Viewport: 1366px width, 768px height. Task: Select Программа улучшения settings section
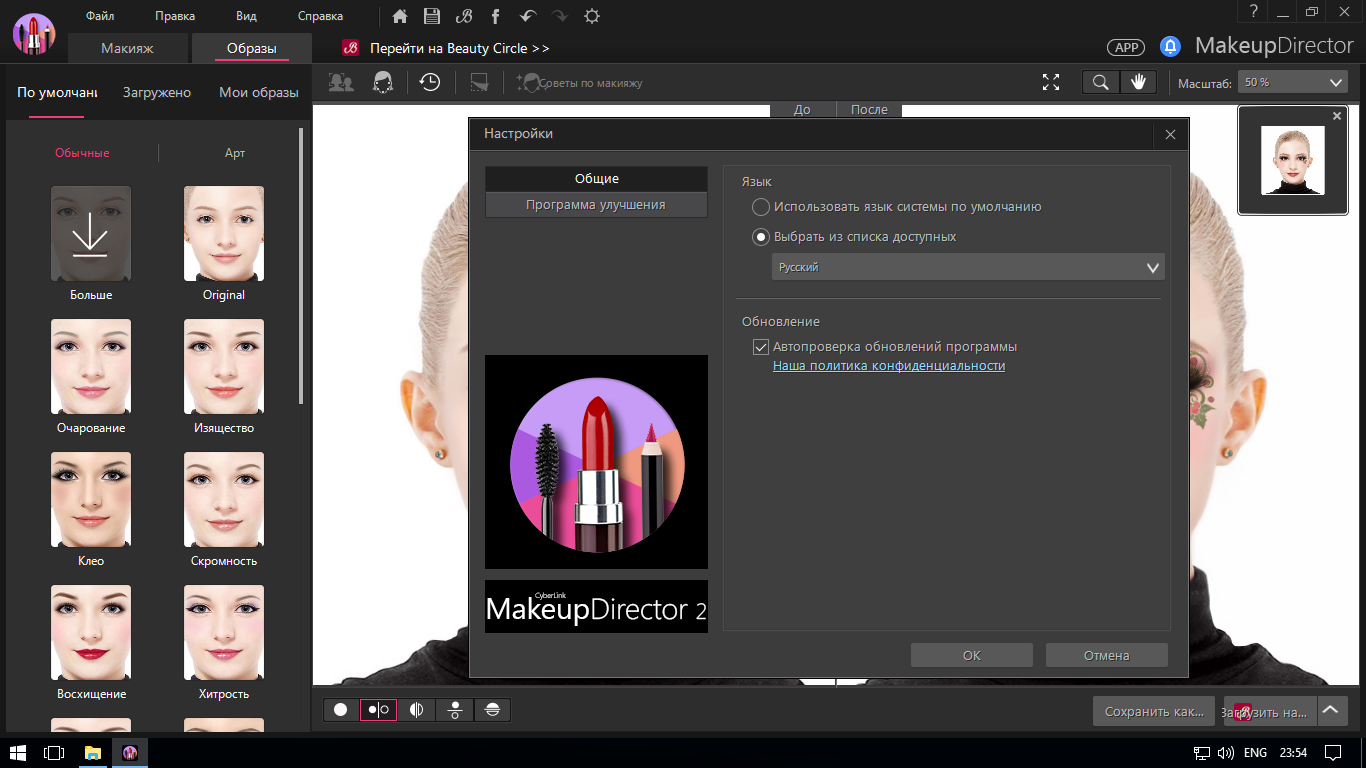[596, 204]
